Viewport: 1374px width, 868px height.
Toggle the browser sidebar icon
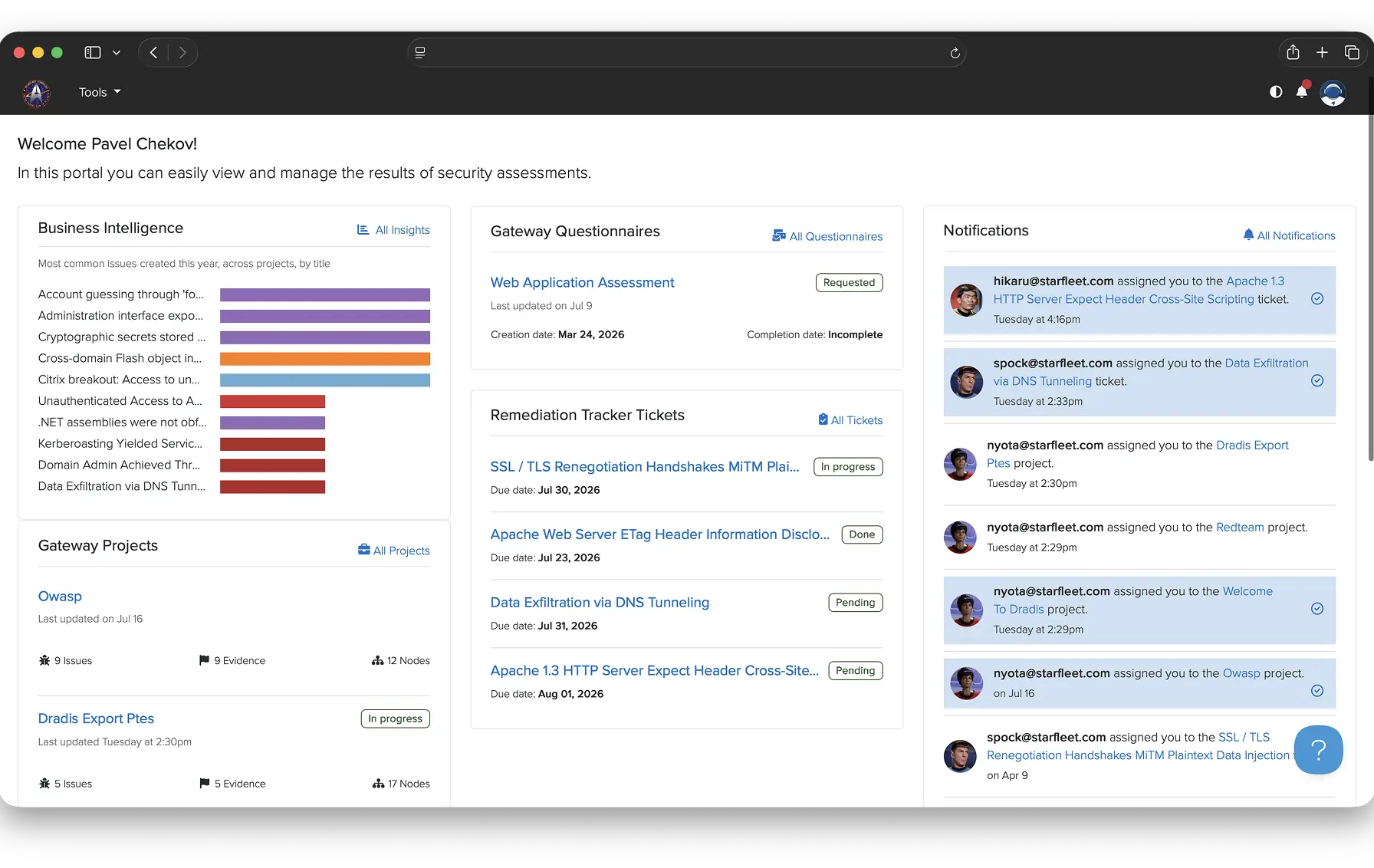(x=93, y=52)
